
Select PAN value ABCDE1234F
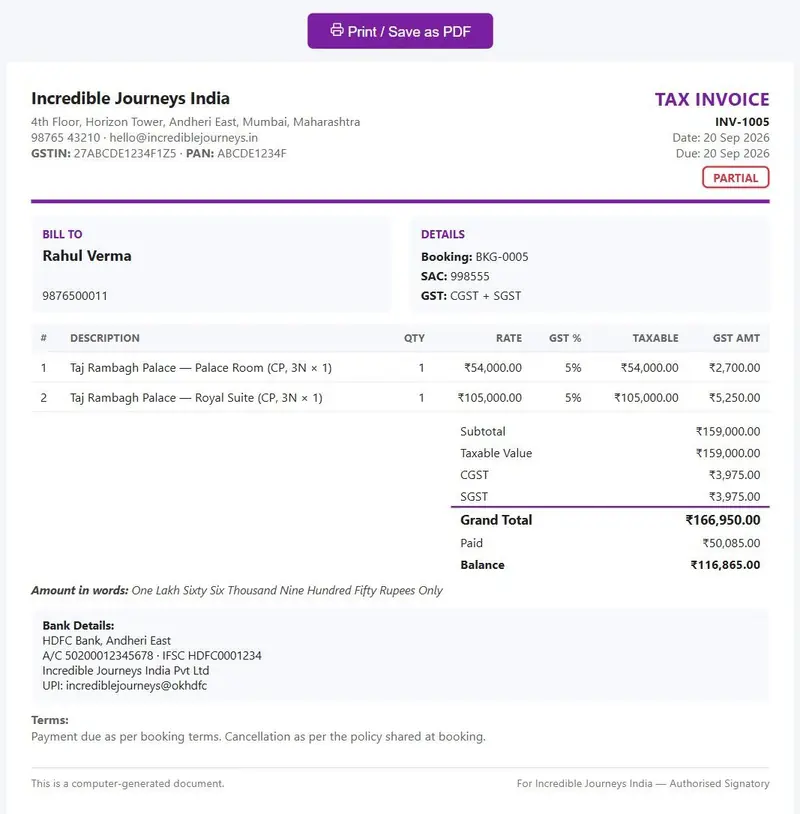[x=252, y=154]
